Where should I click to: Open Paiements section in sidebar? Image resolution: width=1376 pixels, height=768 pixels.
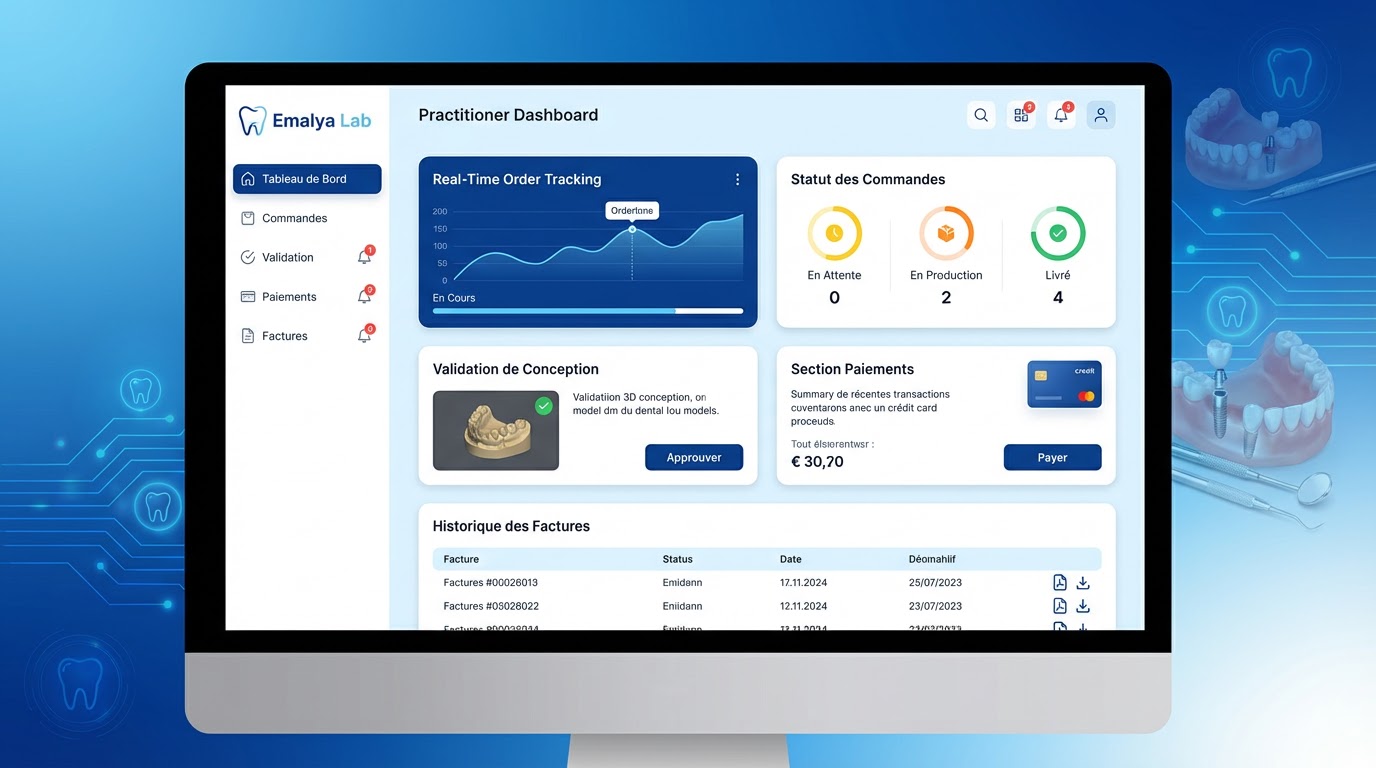289,297
